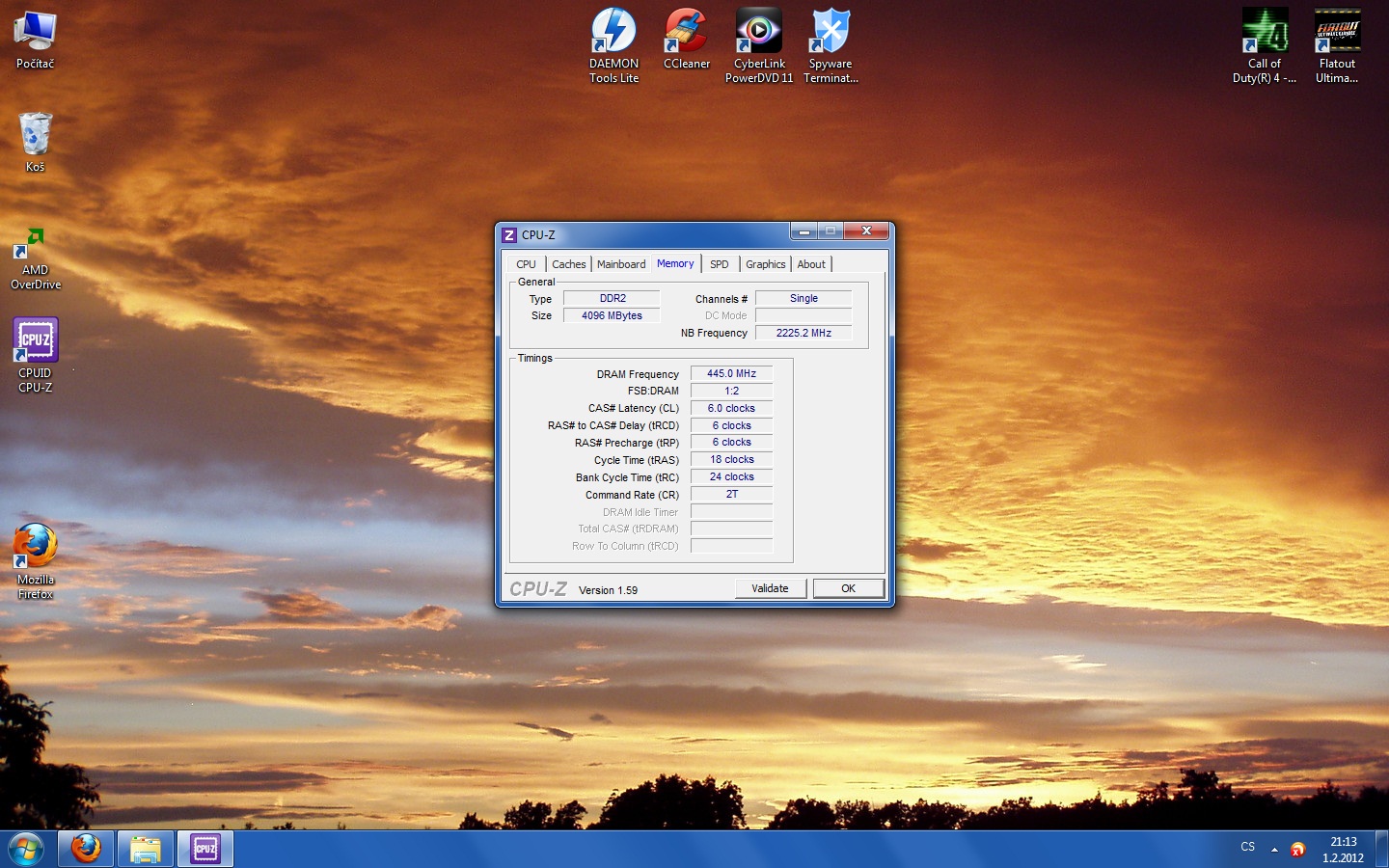Click the OK button in CPU-Z
Viewport: 1389px width, 868px height.
click(848, 588)
